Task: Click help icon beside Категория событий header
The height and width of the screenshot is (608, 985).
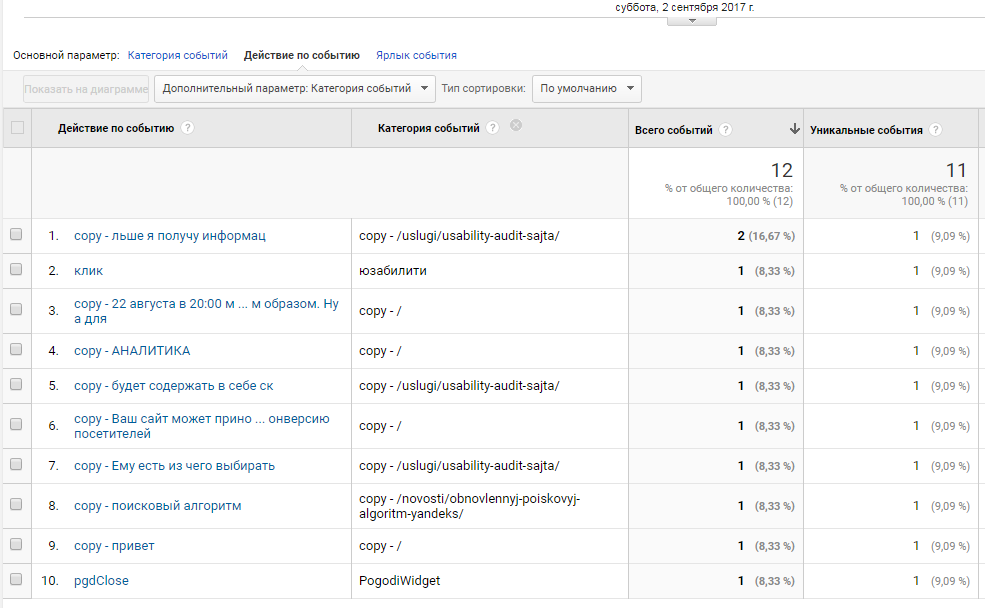Action: pyautogui.click(x=492, y=128)
